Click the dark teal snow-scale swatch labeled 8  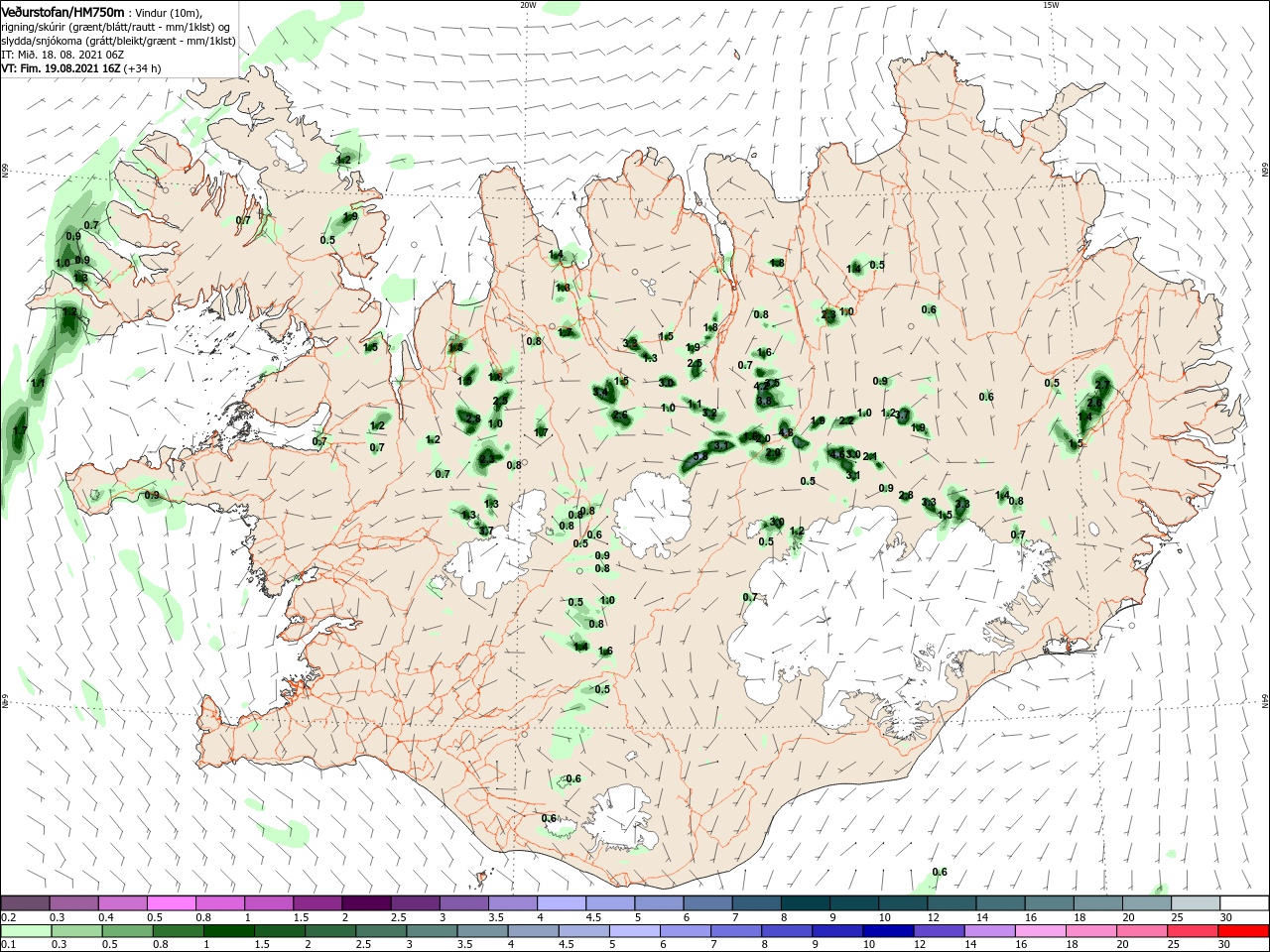pos(805,903)
